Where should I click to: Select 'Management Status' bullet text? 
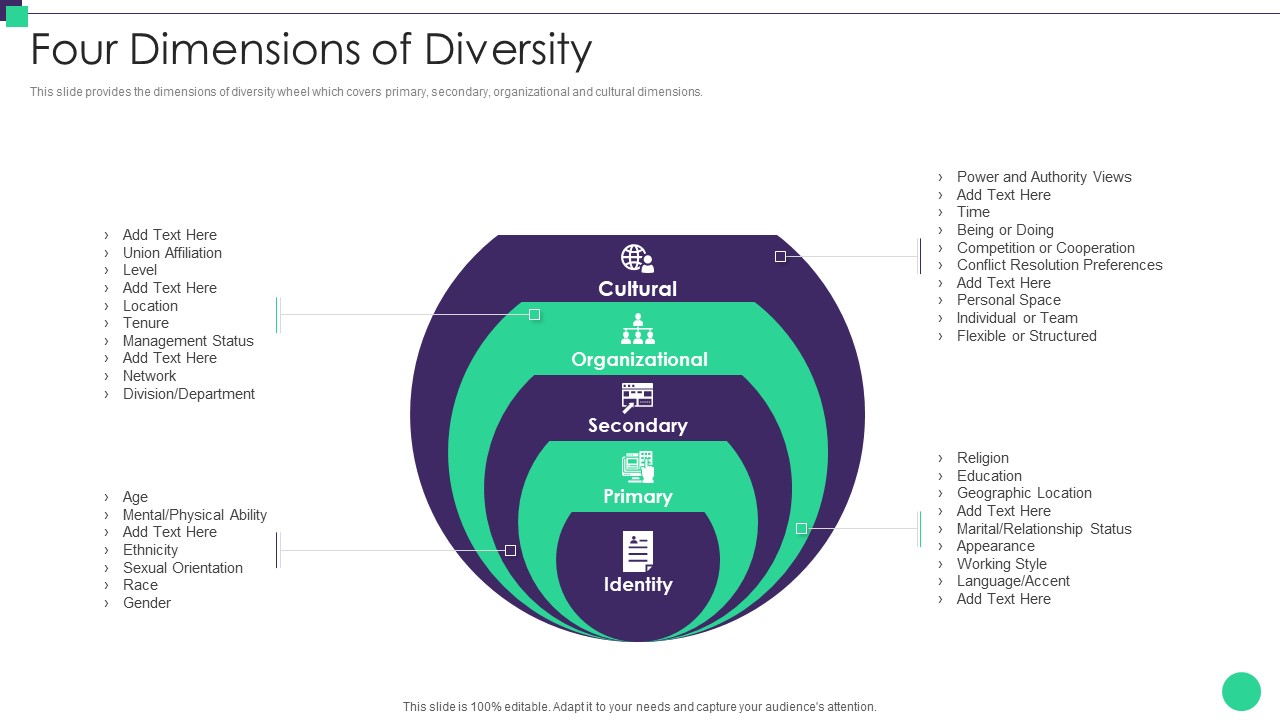tap(188, 341)
